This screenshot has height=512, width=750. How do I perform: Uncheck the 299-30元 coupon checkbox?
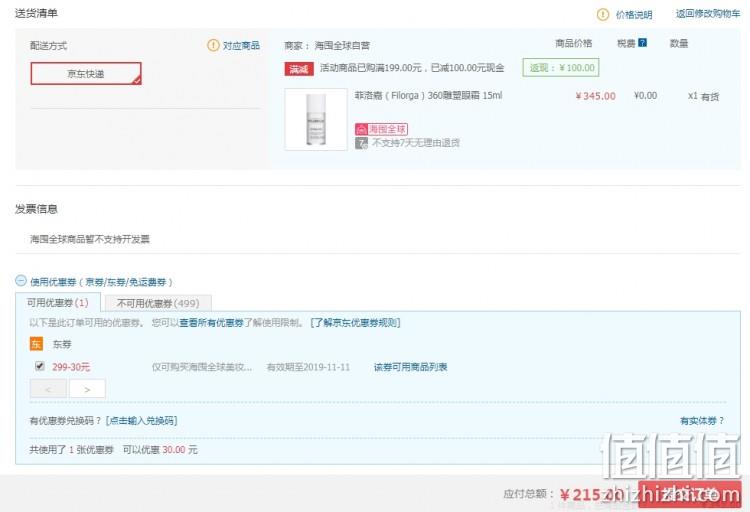point(40,366)
